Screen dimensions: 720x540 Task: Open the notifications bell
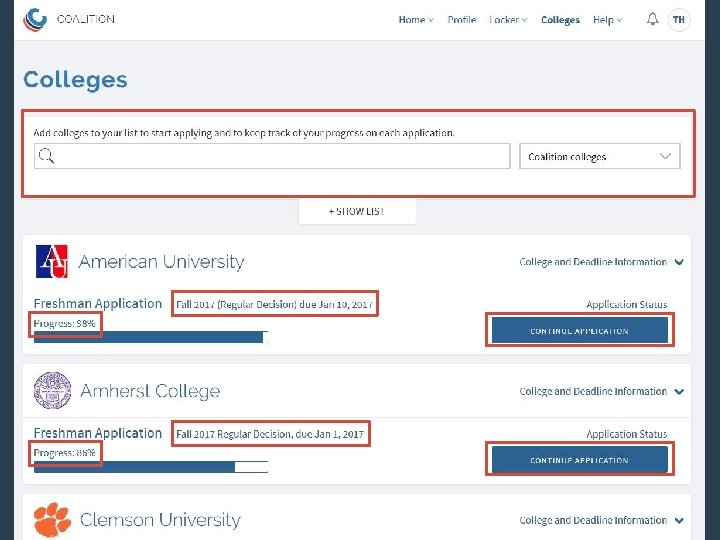click(x=652, y=19)
